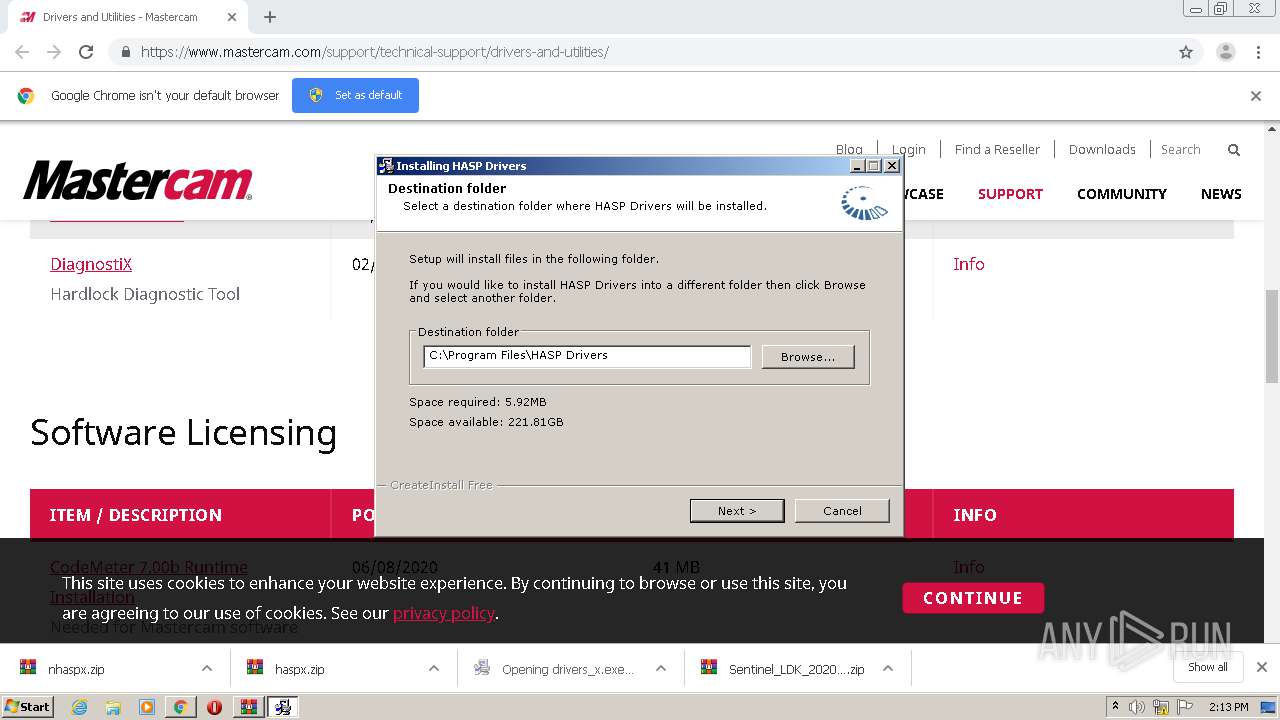Launch Internet Explorer from taskbar
The image size is (1280, 720).
click(x=80, y=707)
